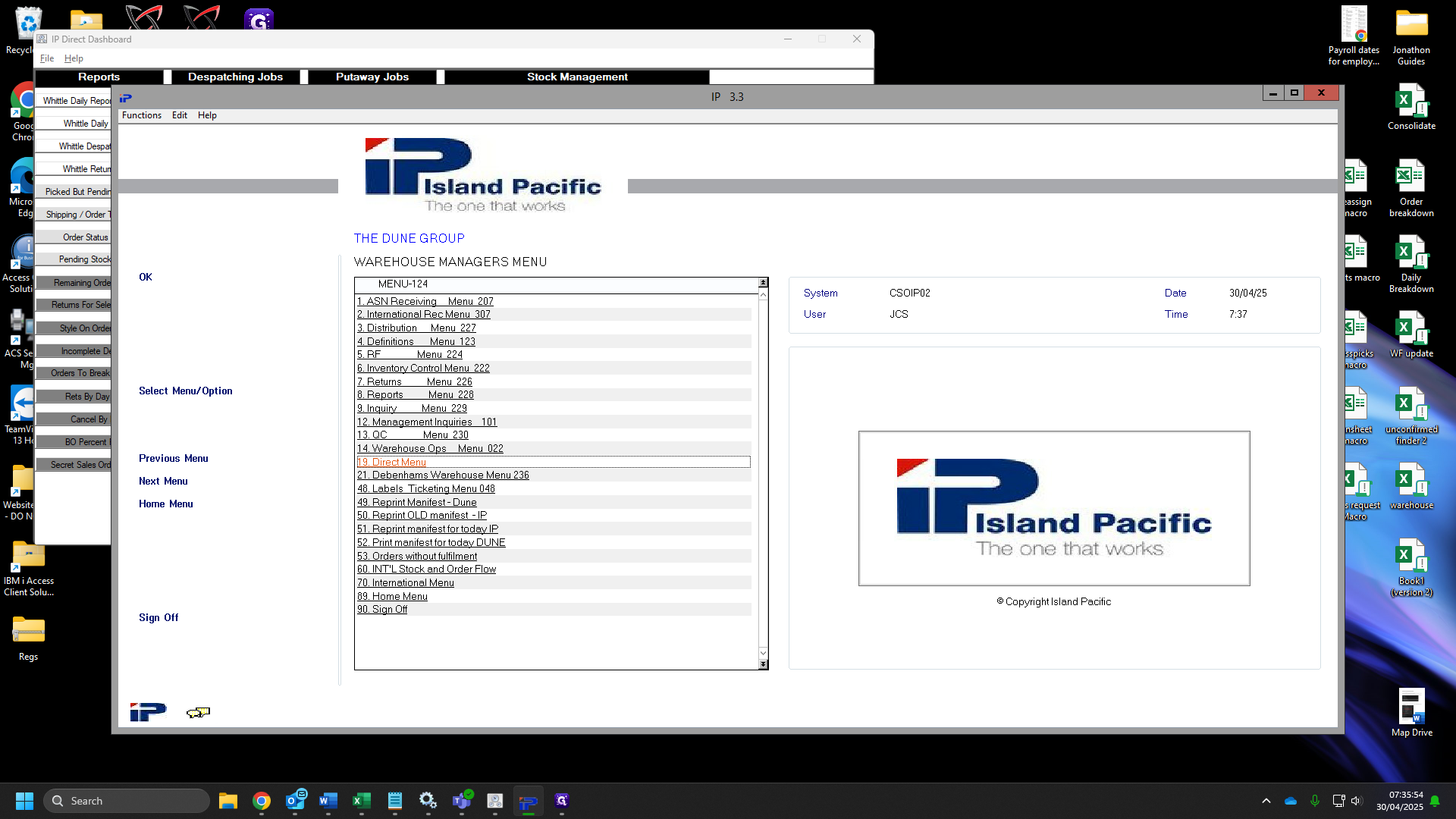Image resolution: width=1456 pixels, height=819 pixels.
Task: Open Google Chrome from the taskbar
Action: pyautogui.click(x=262, y=801)
